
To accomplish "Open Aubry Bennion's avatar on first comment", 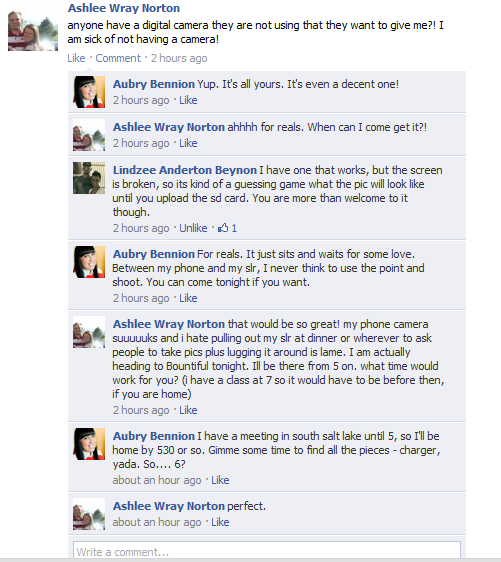I will (89, 92).
